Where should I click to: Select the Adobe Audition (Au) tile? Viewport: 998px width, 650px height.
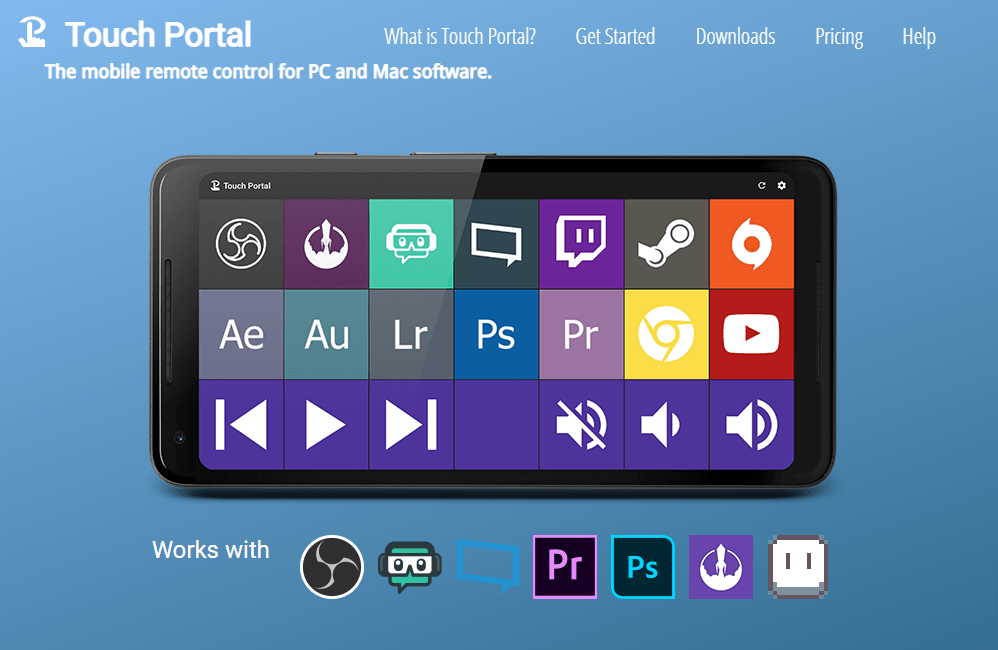click(326, 335)
